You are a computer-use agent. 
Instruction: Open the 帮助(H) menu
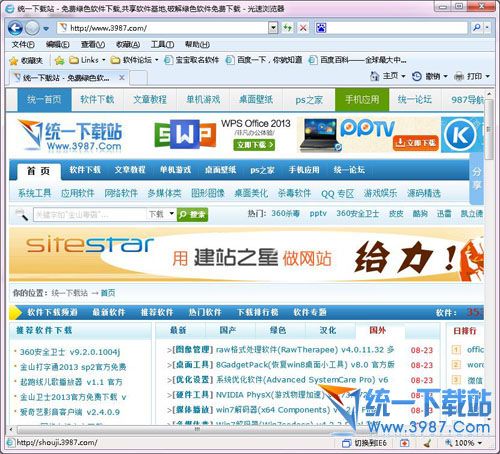[197, 44]
